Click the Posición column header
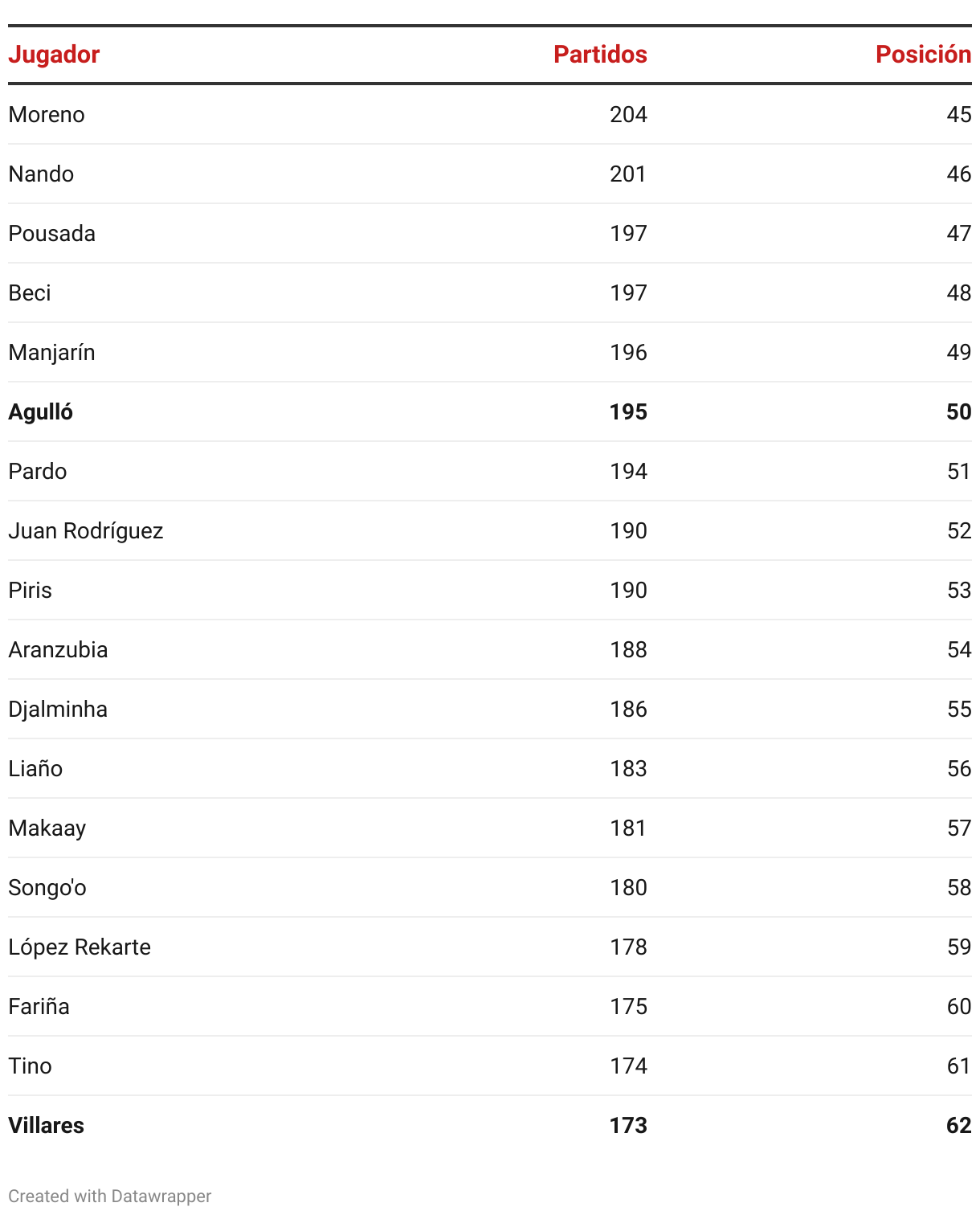The width and height of the screenshot is (980, 1215). (923, 55)
